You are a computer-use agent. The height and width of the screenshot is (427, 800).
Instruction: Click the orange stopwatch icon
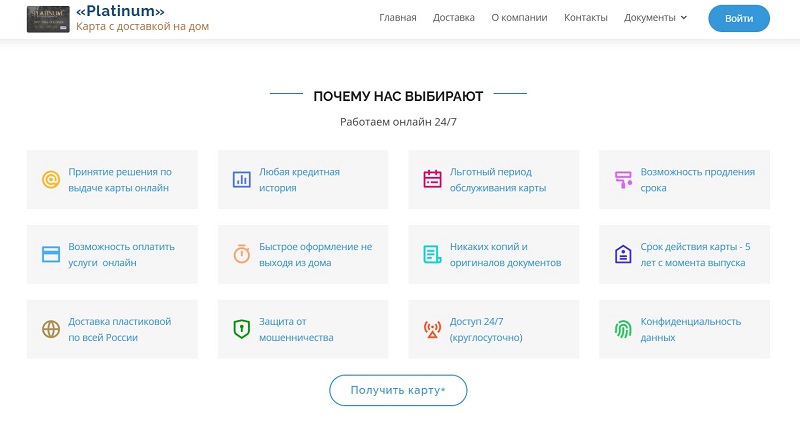coord(241,254)
